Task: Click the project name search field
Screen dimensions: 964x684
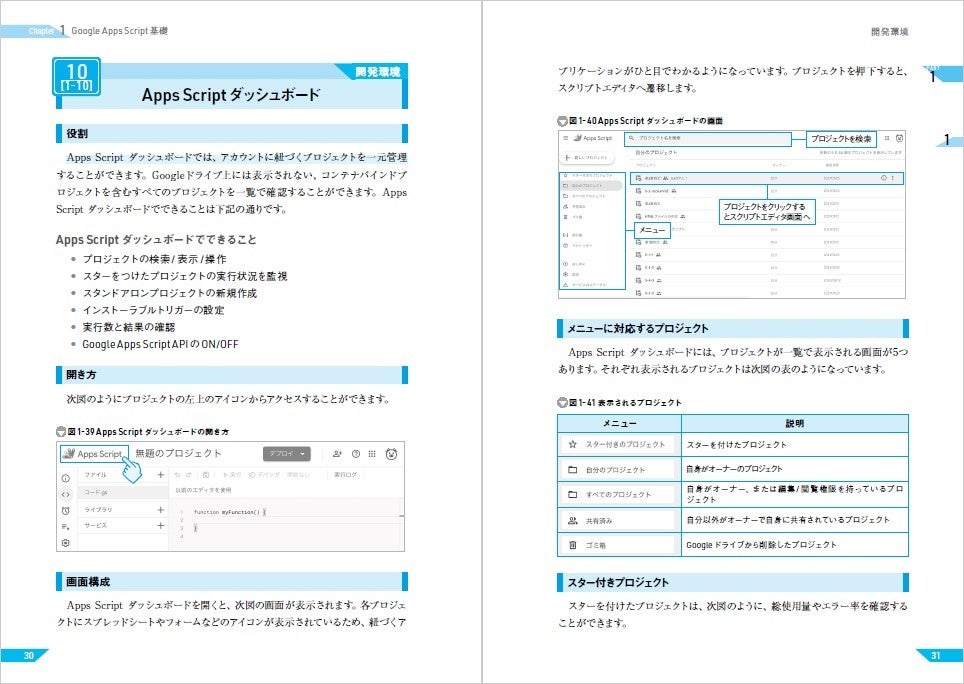Action: pos(708,138)
